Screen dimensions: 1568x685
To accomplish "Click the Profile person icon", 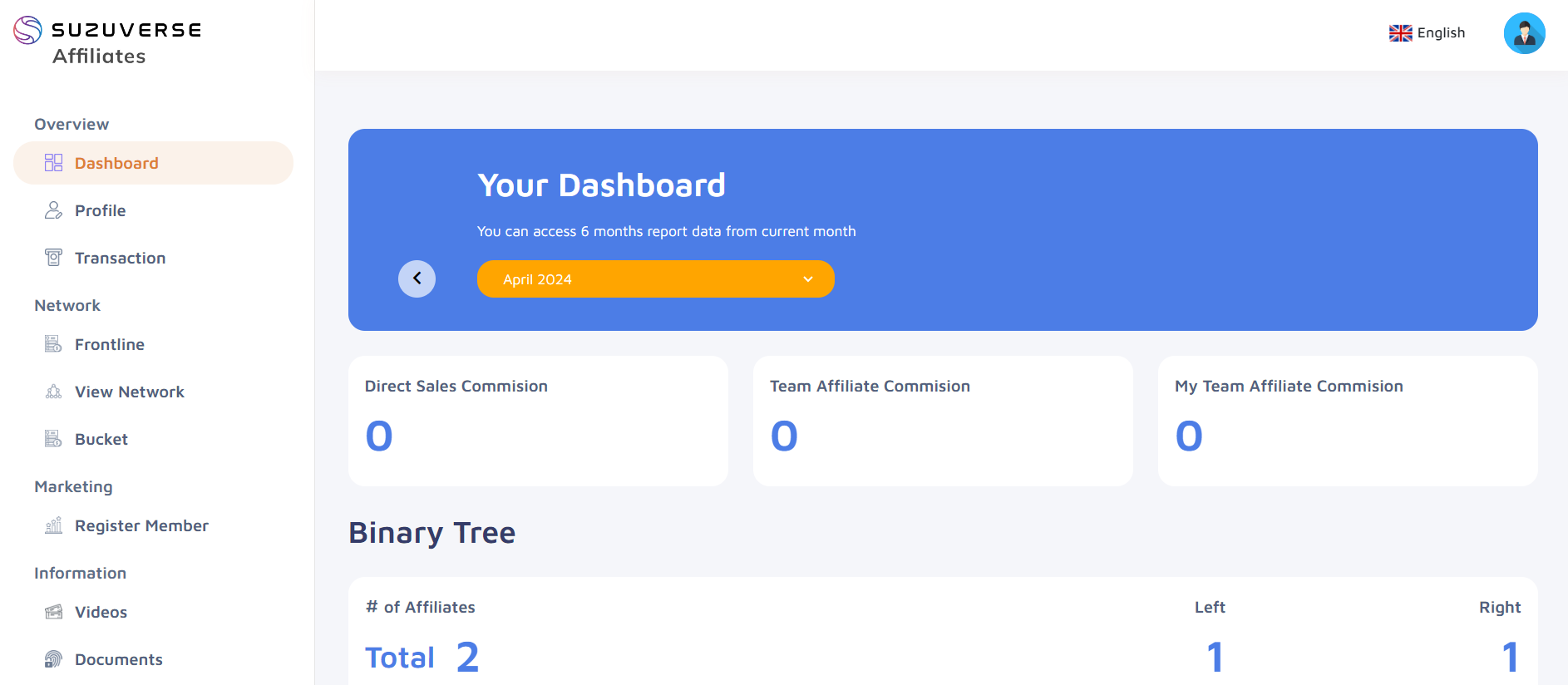I will coord(53,210).
